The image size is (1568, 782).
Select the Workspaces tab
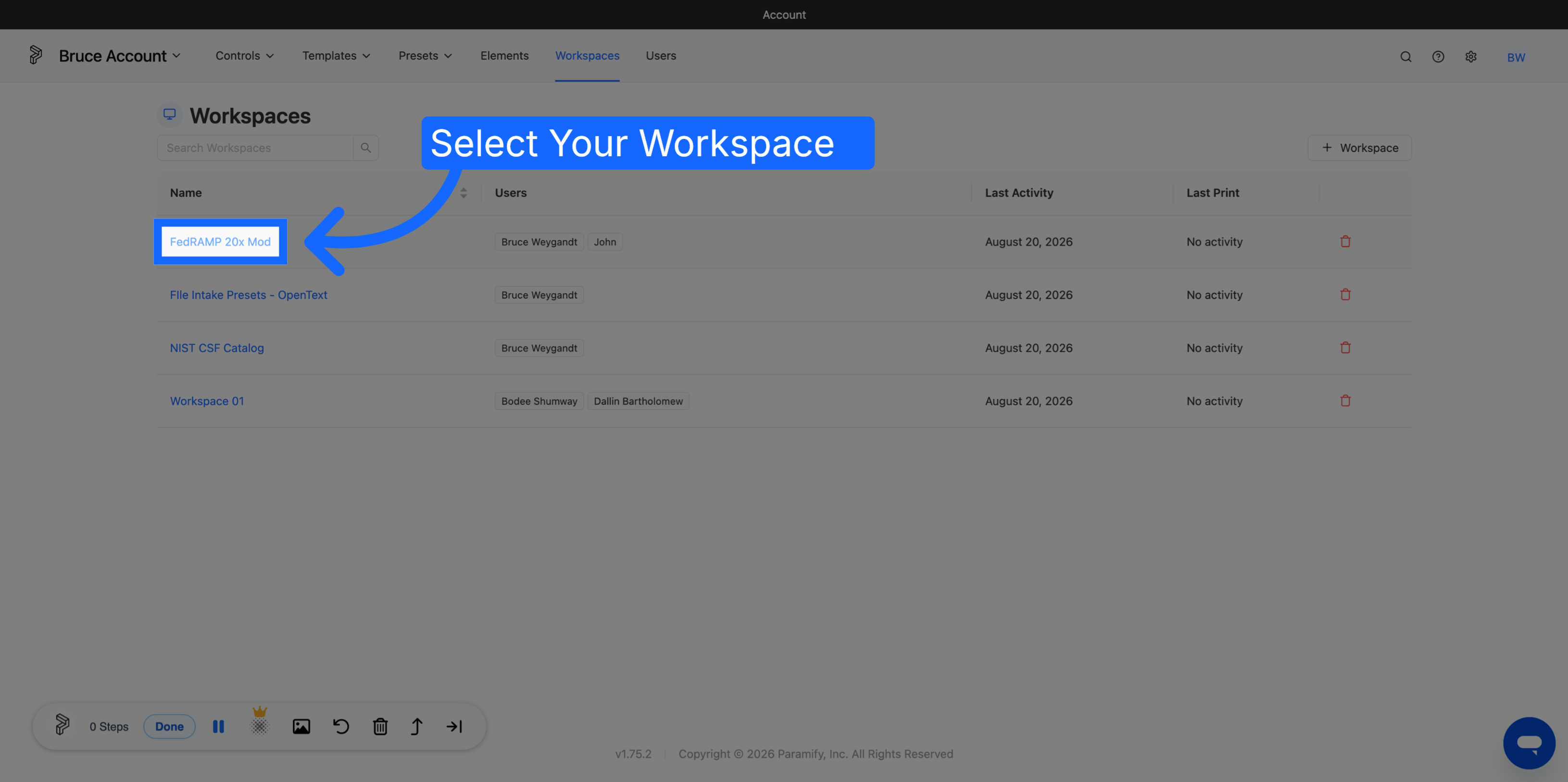tap(588, 55)
